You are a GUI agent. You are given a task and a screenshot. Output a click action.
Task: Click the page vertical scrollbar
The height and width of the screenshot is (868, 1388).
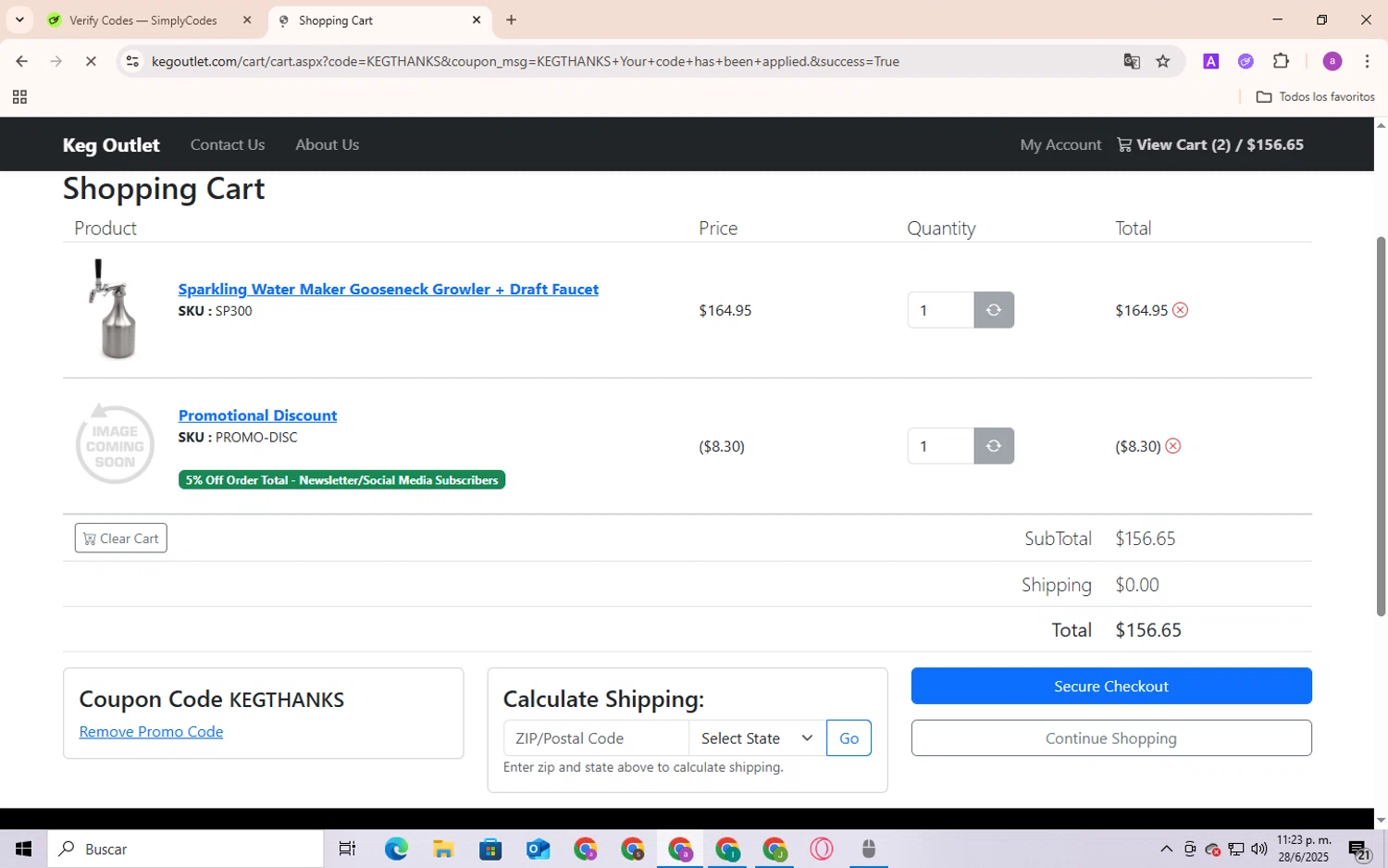(x=1381, y=426)
